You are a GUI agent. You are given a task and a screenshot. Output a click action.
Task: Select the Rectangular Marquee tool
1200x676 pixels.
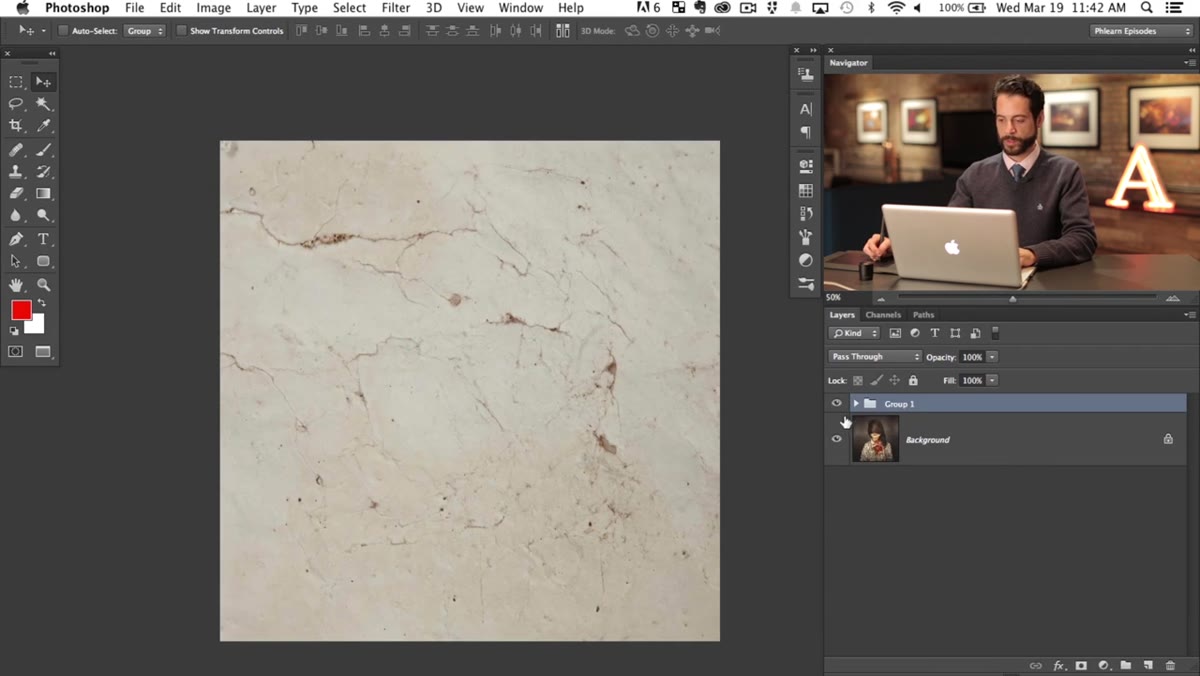(16, 82)
